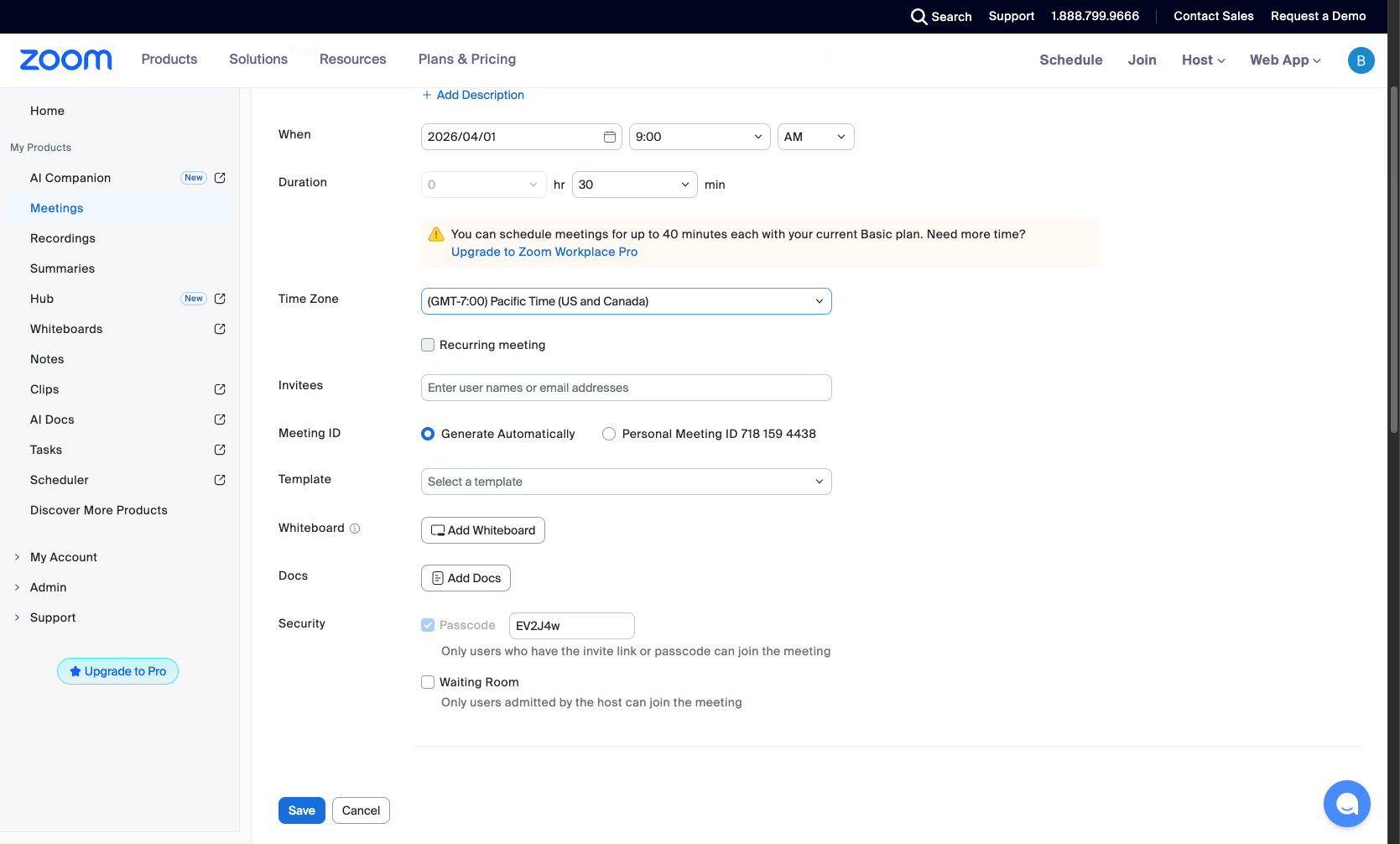This screenshot has width=1400, height=844.
Task: Click the Join link in header
Action: click(1142, 60)
